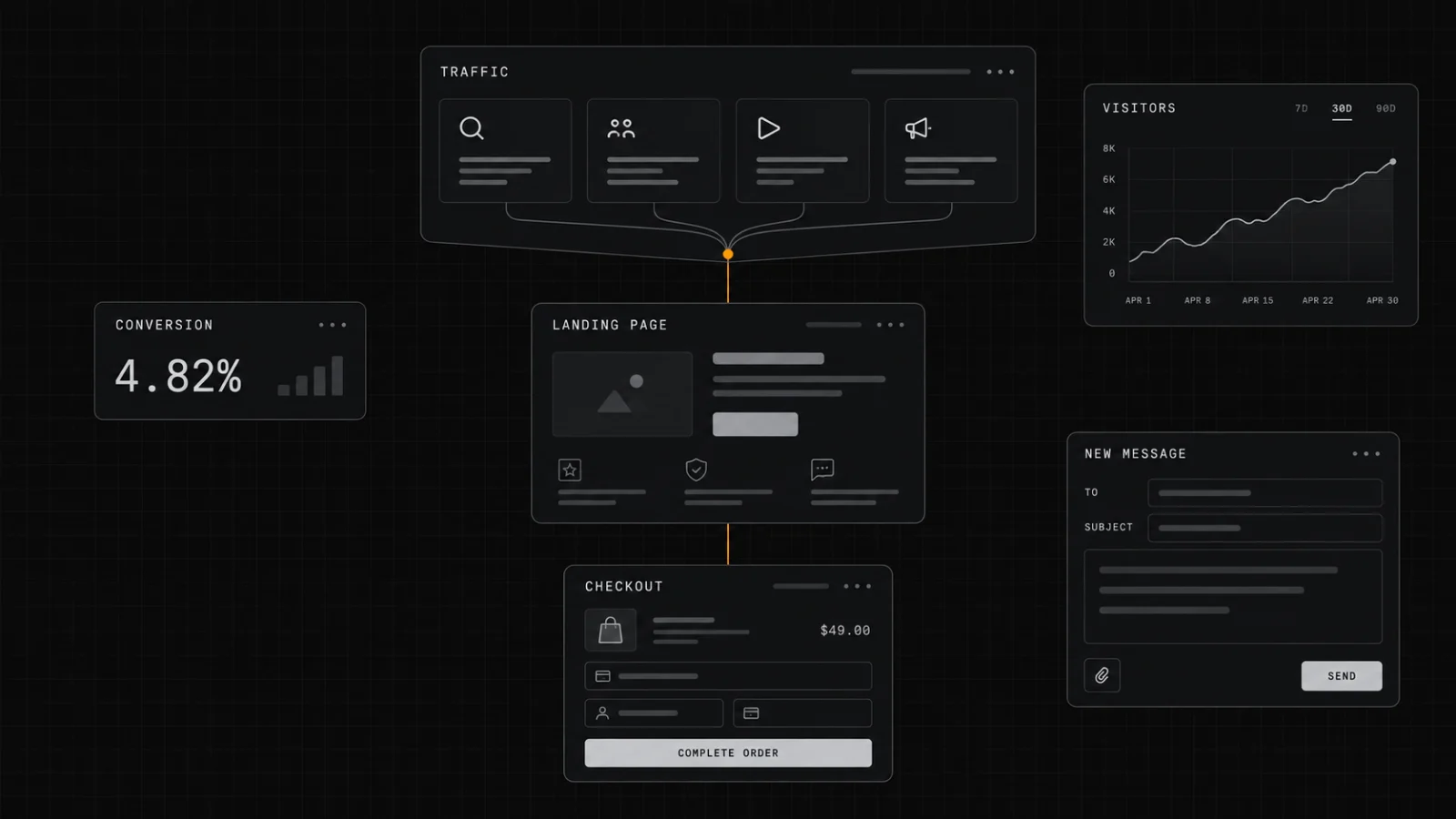Click the 8K axis label in Visitors chart
The image size is (1456, 819).
(1108, 148)
